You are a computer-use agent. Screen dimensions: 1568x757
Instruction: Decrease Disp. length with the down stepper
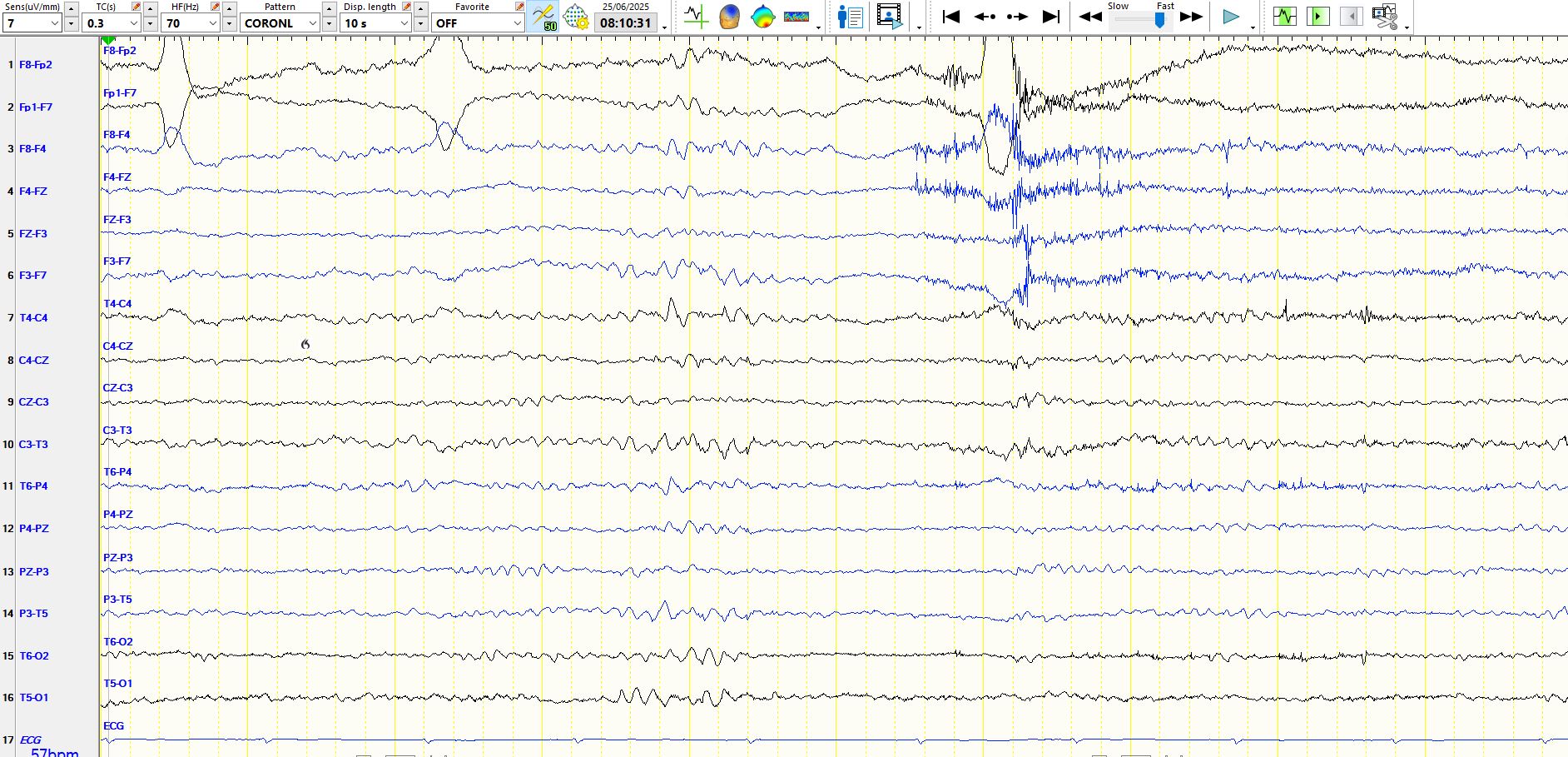(x=421, y=24)
